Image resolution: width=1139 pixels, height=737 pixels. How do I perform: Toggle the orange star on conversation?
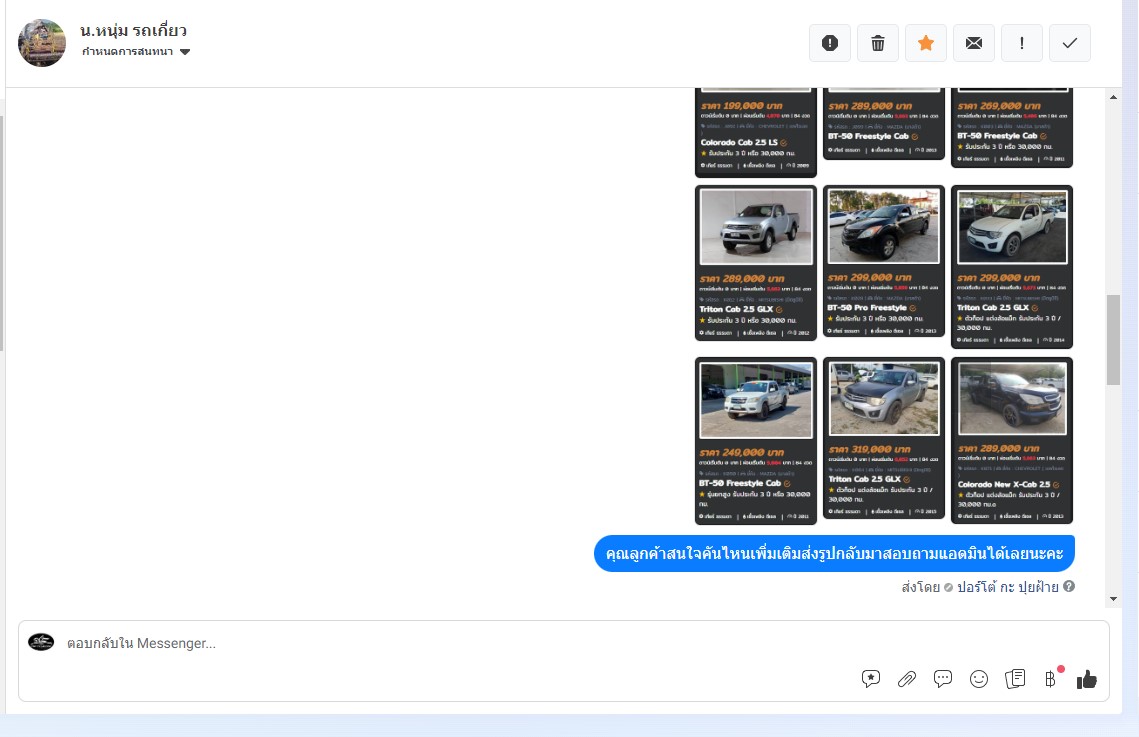(x=926, y=43)
